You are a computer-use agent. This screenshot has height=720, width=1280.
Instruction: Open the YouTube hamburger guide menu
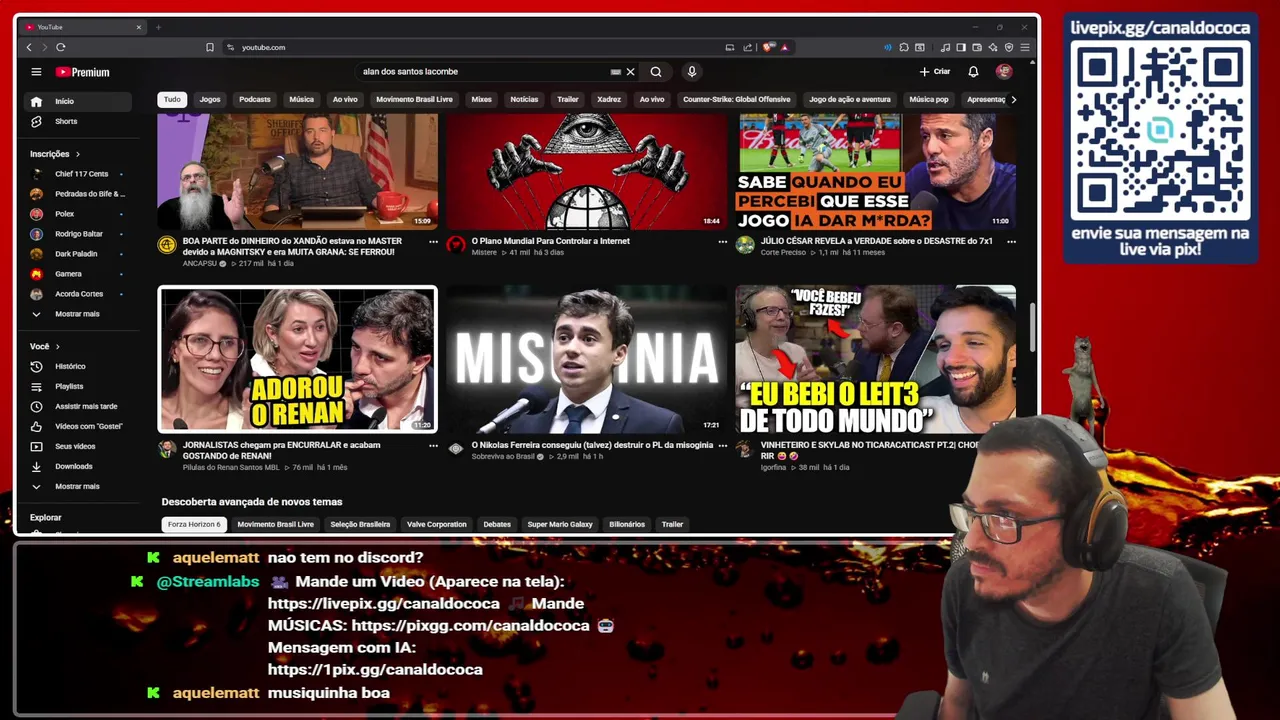pos(36,72)
